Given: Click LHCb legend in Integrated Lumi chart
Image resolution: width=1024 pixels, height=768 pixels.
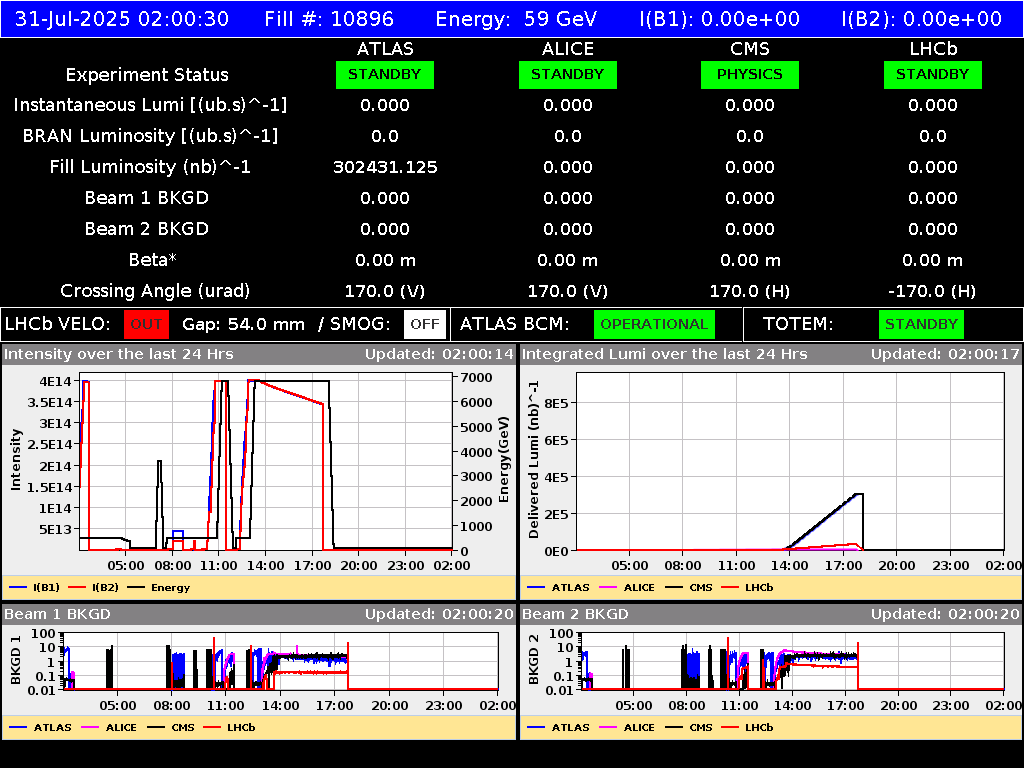Looking at the screenshot, I should point(747,587).
